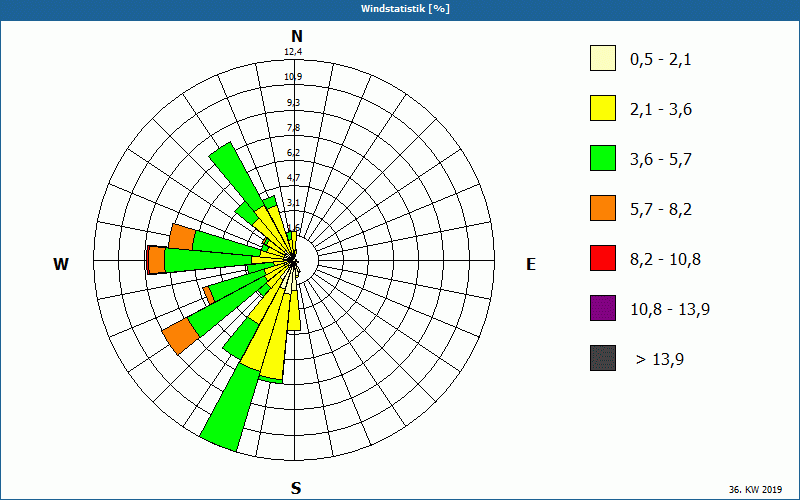Click the yellow 2,1 - 3,6 legend swatch

[603, 108]
